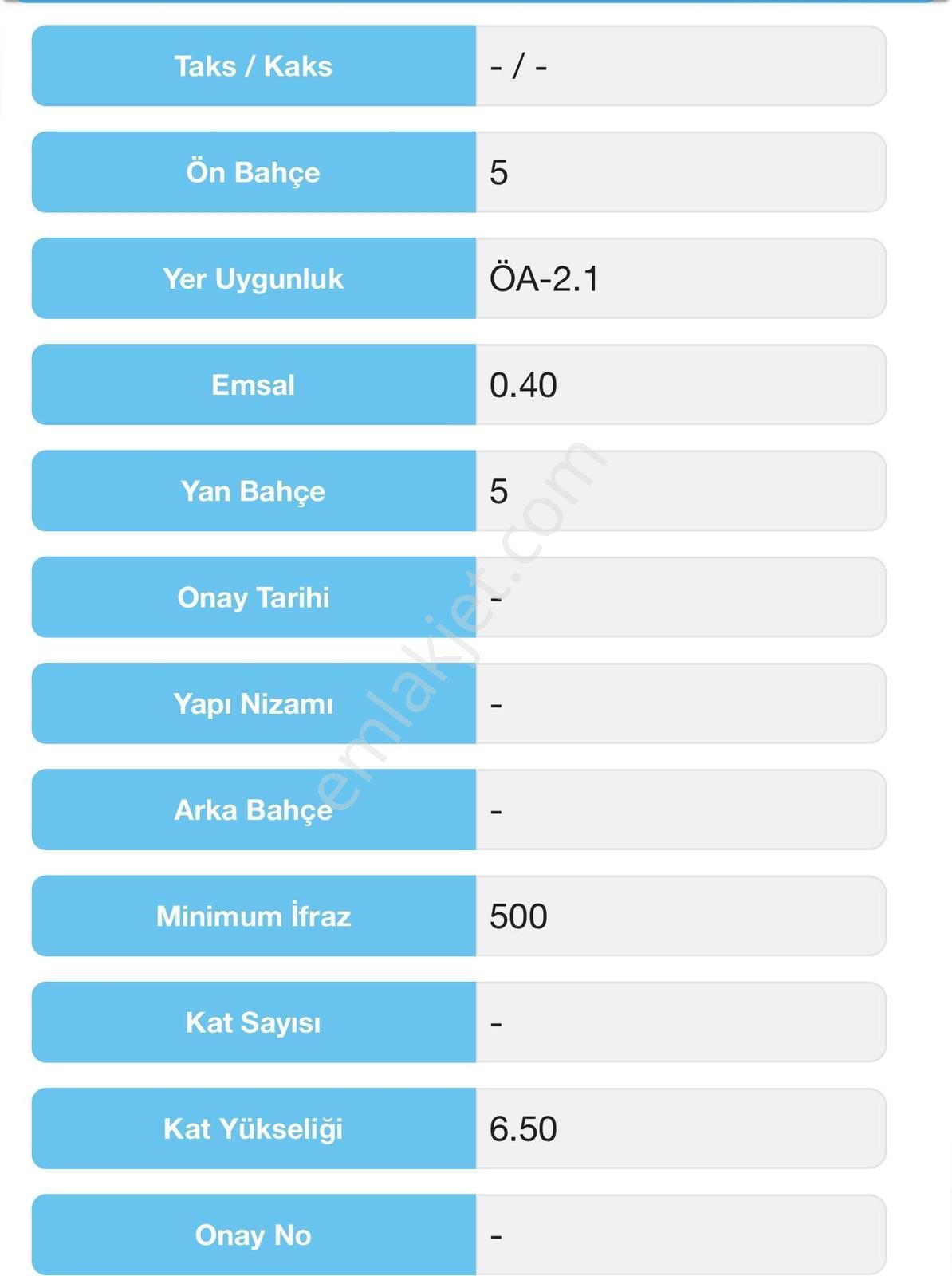Select the Emsal label cell

coord(254,384)
